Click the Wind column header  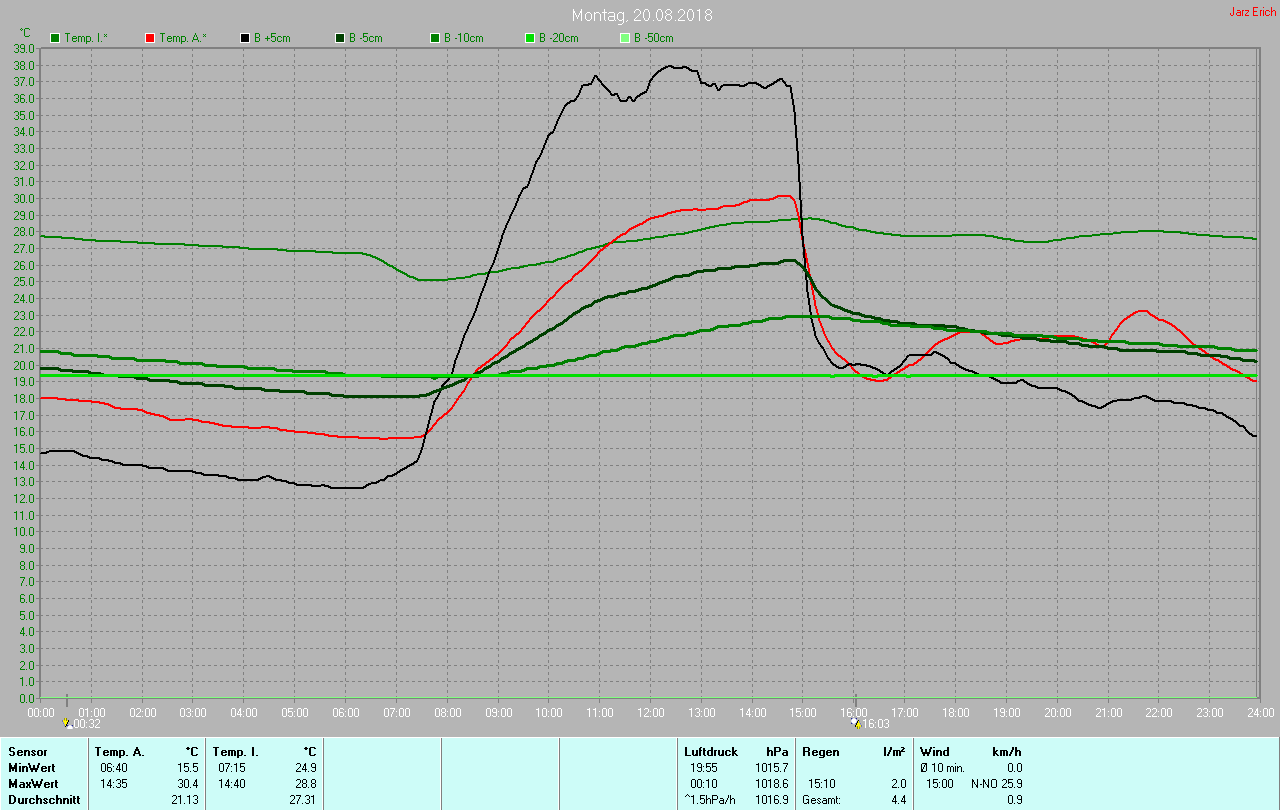(x=934, y=752)
